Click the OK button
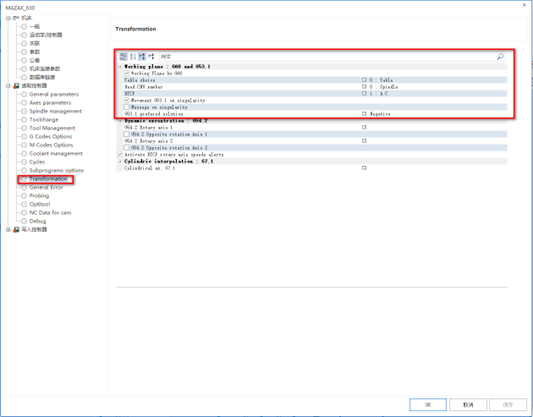533x417 pixels. (428, 405)
